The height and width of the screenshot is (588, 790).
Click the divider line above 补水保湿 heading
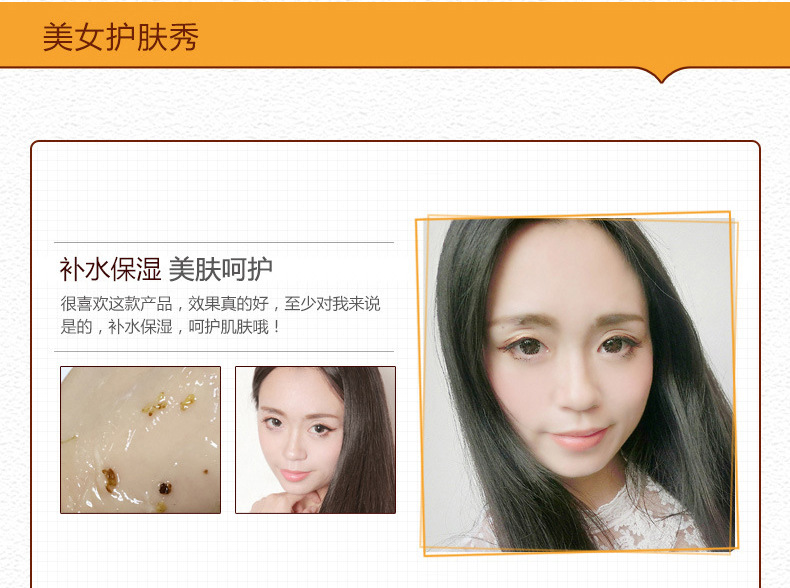click(x=224, y=242)
